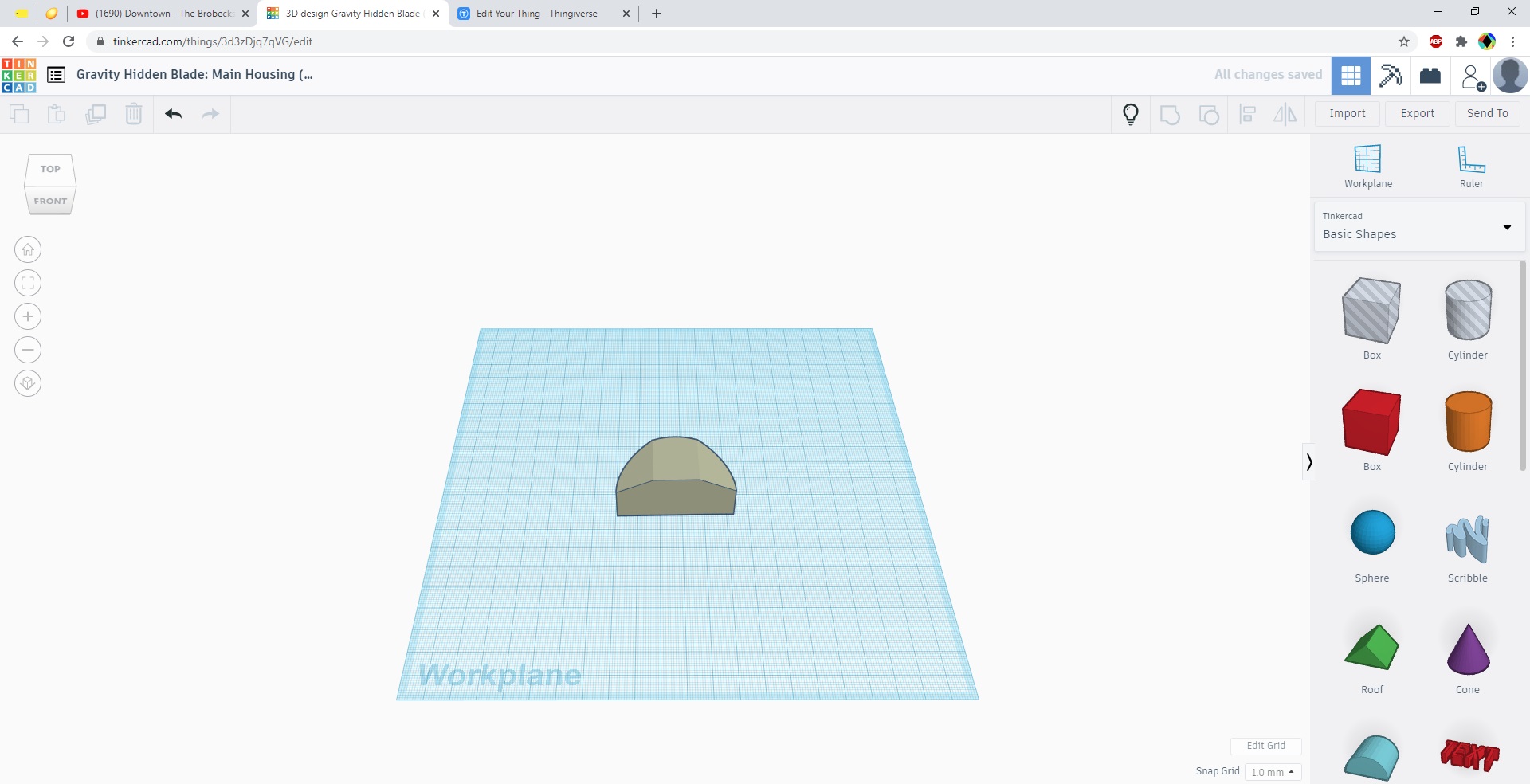The height and width of the screenshot is (784, 1530).
Task: Open the user profile avatar
Action: [1510, 76]
